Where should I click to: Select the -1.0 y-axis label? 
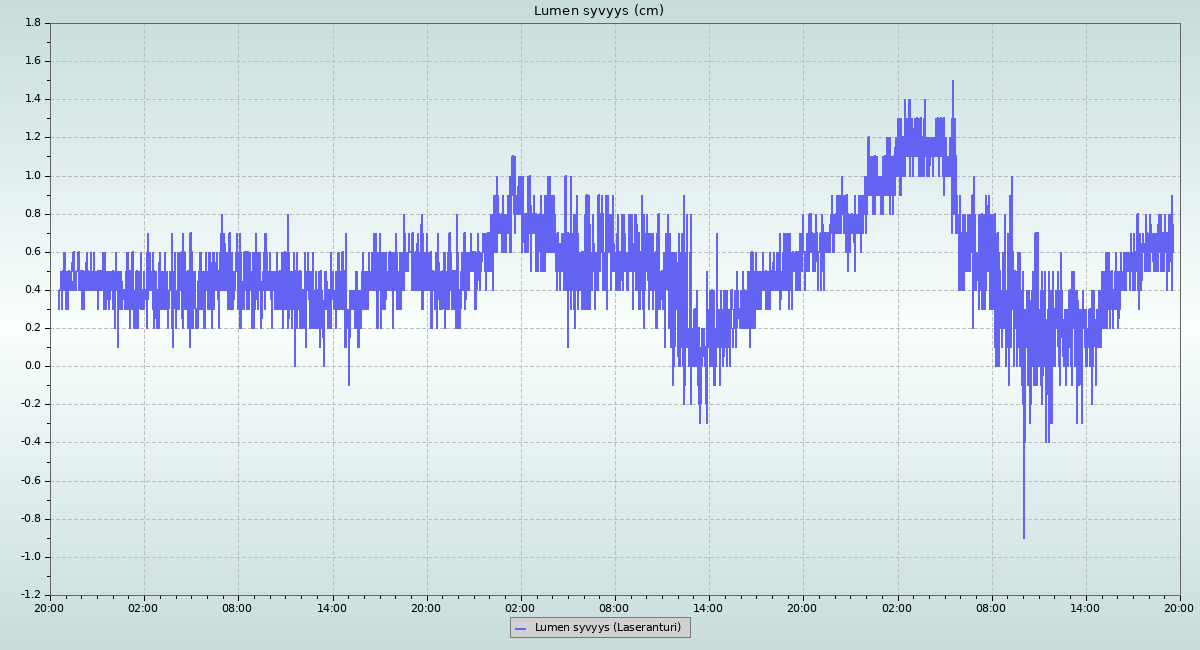pos(30,557)
